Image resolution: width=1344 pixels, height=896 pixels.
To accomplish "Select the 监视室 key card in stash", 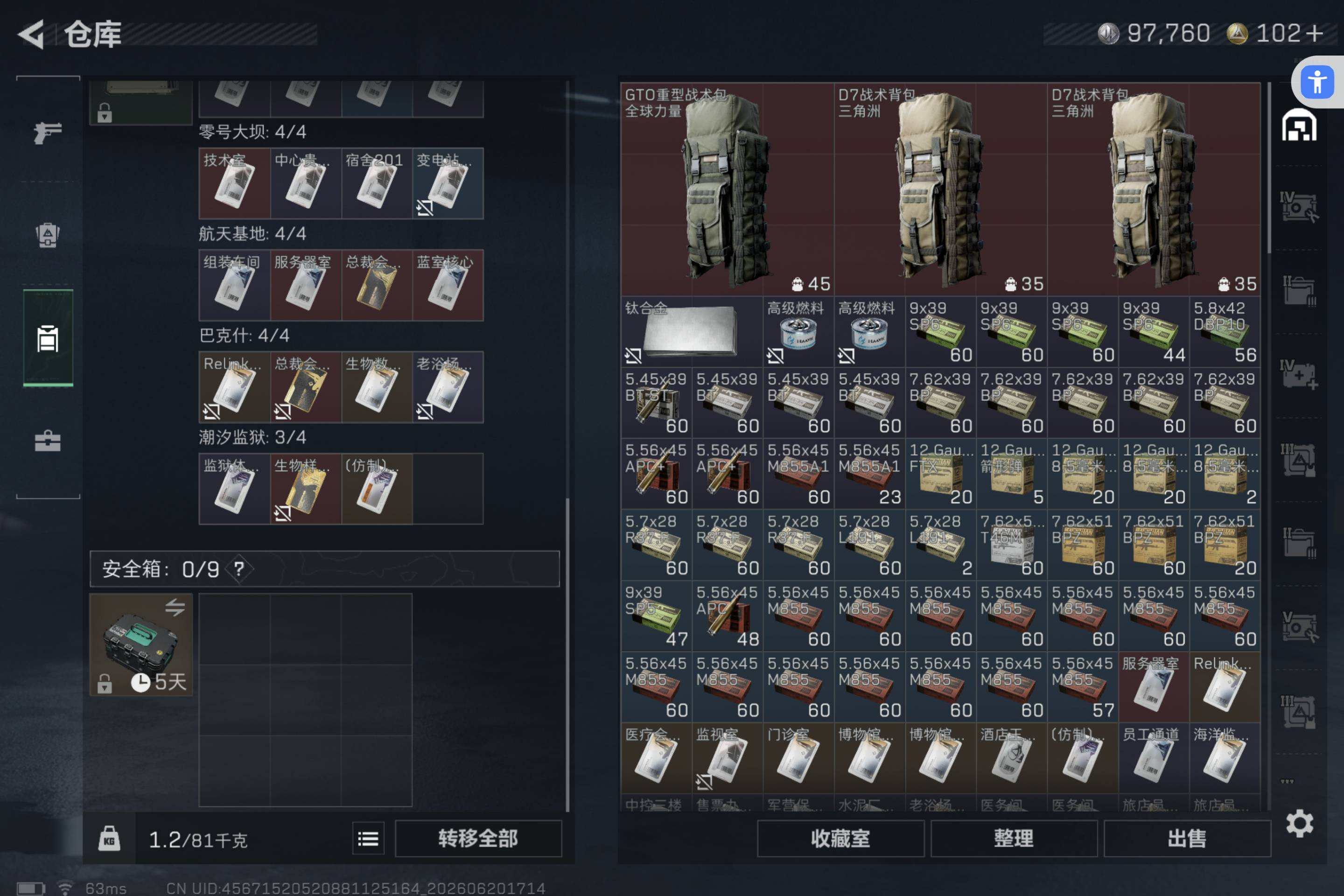I will tap(728, 758).
